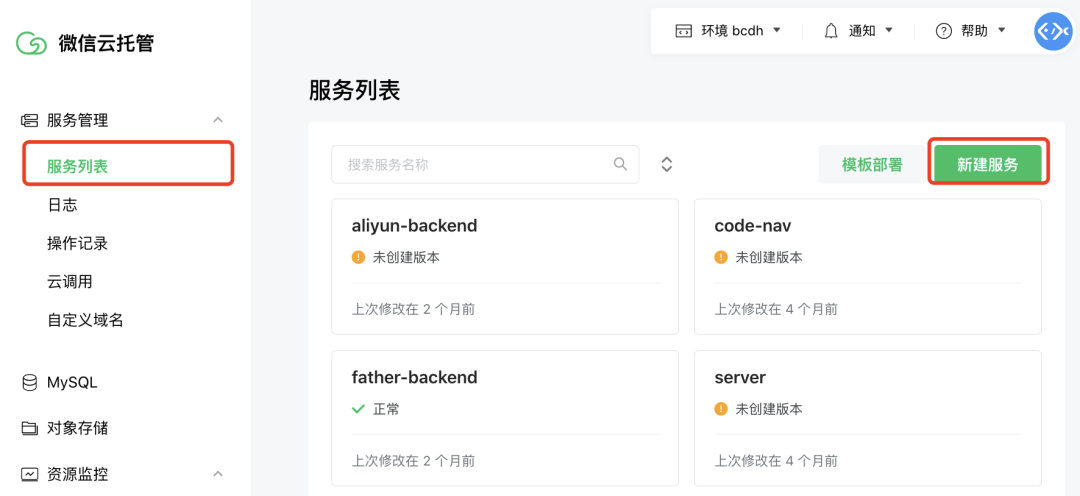Click the object storage folder icon
The width and height of the screenshot is (1080, 496).
(x=30, y=428)
